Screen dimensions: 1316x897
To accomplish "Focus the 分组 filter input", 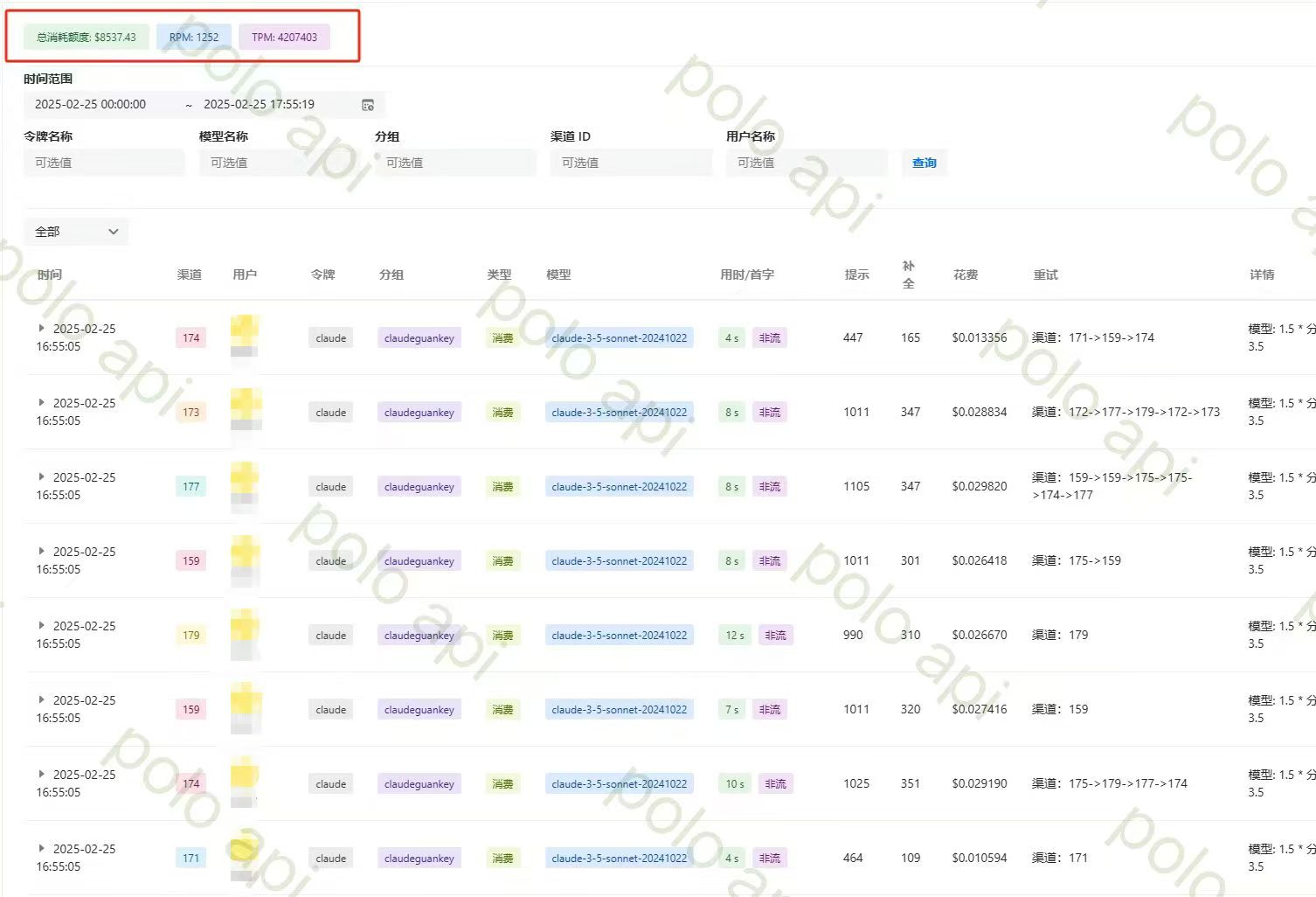I will [455, 163].
